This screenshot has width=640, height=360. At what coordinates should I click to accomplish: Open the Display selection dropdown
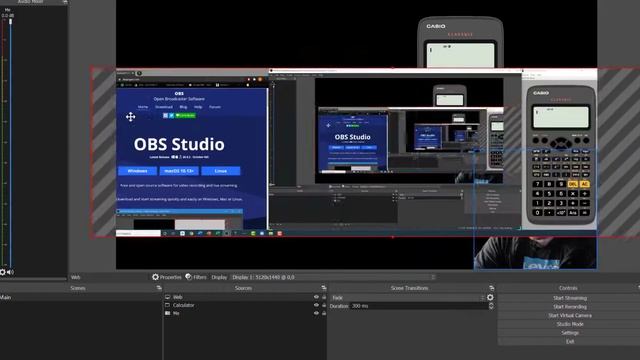coord(333,277)
